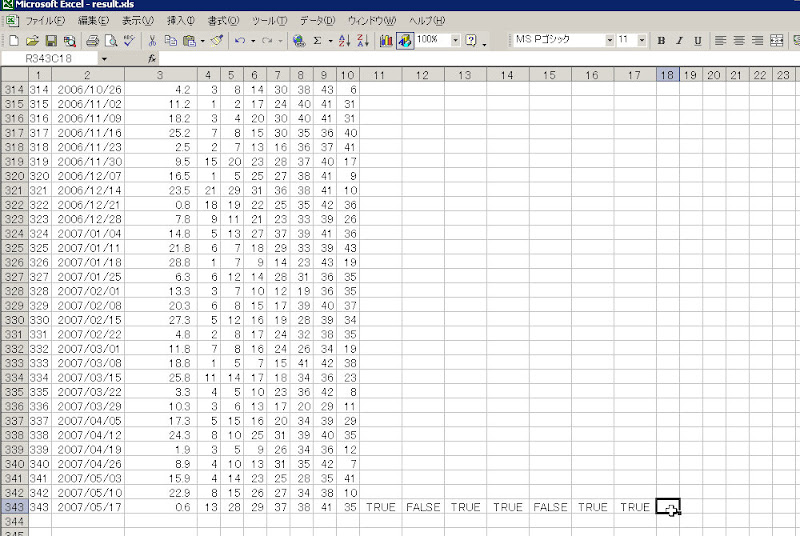This screenshot has height=536, width=800.
Task: Click the cell showing 28.8 in row 326
Action: pos(161,262)
